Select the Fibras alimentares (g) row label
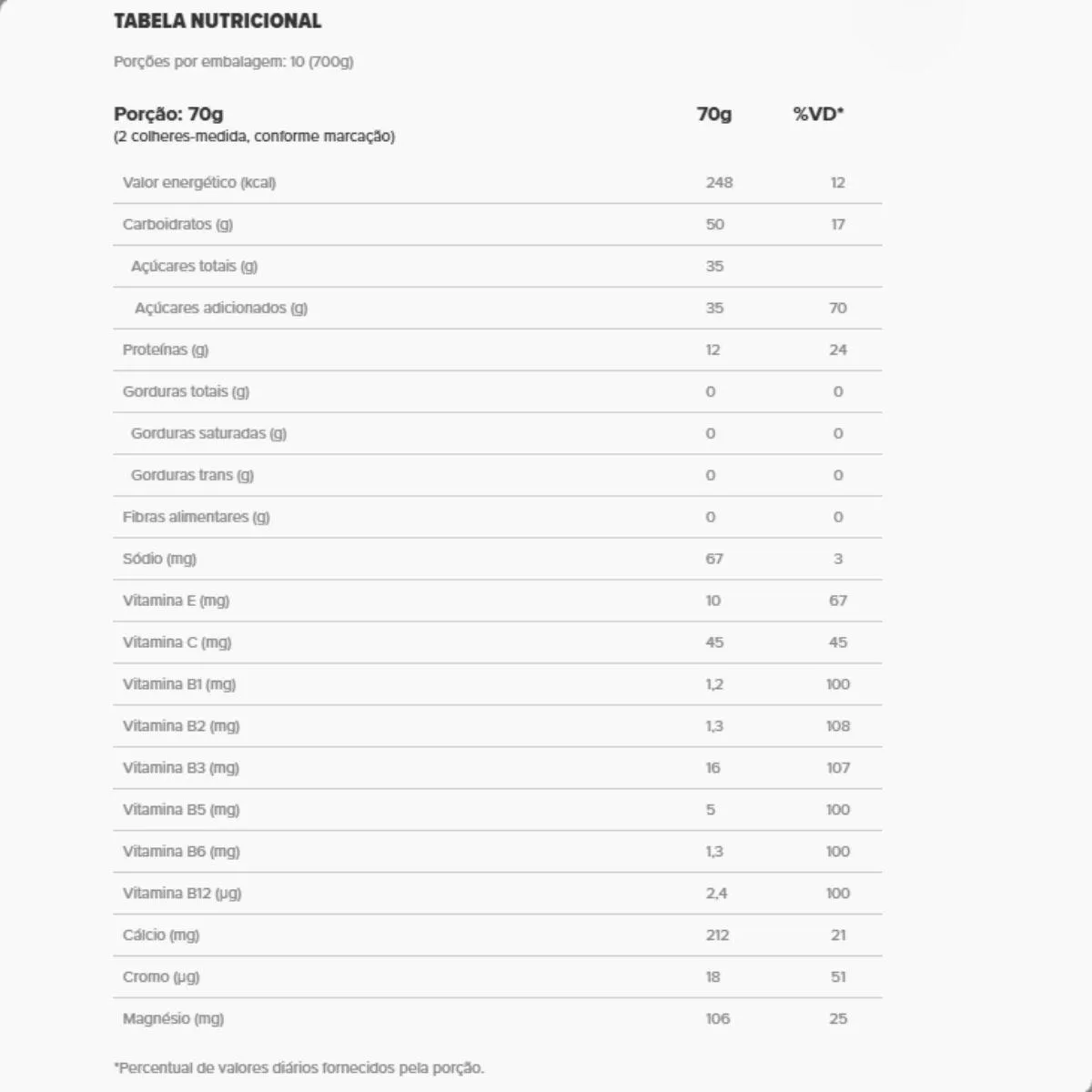The width and height of the screenshot is (1092, 1092). [x=196, y=518]
